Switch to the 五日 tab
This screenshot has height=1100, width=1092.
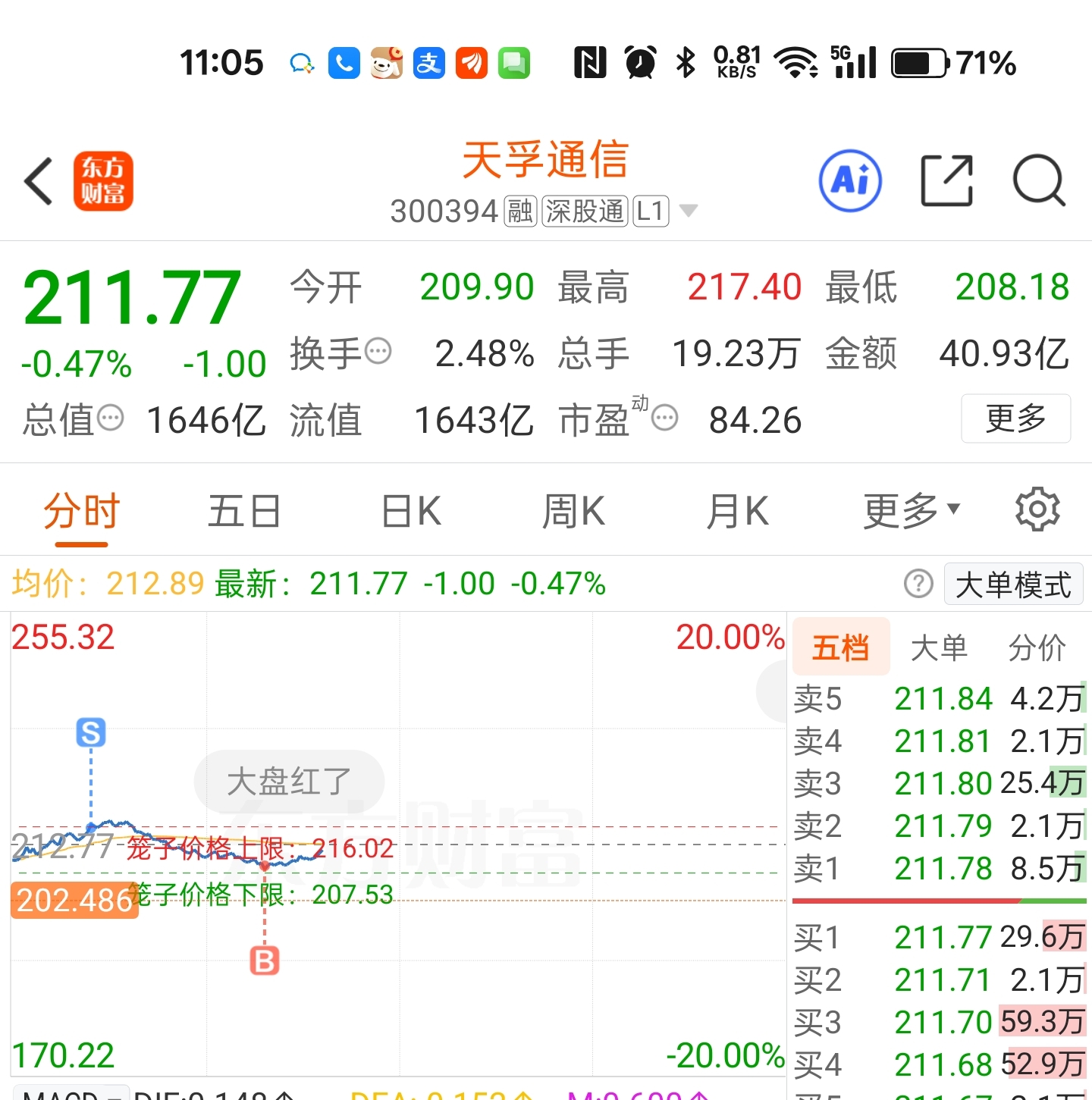[x=244, y=511]
